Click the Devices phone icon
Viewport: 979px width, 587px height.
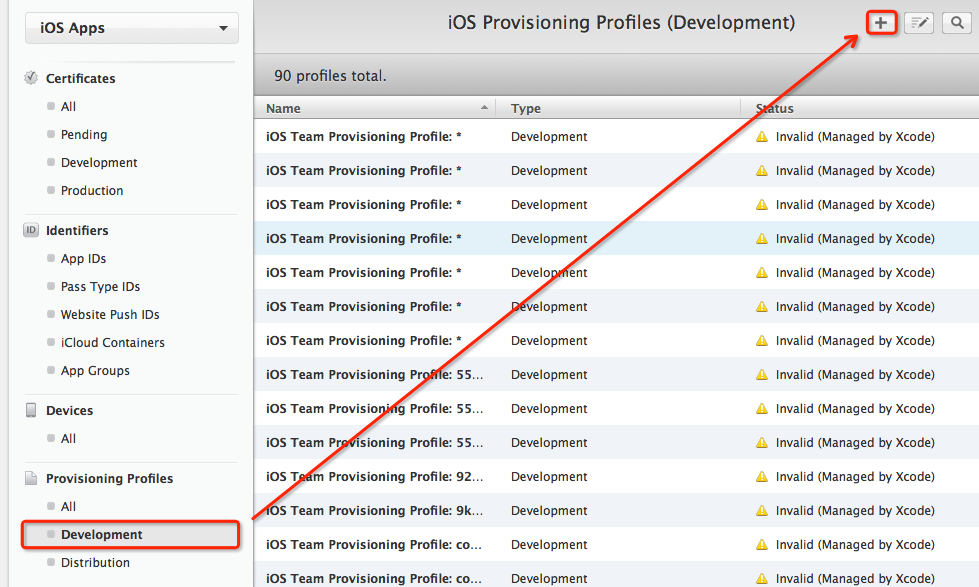pyautogui.click(x=31, y=410)
